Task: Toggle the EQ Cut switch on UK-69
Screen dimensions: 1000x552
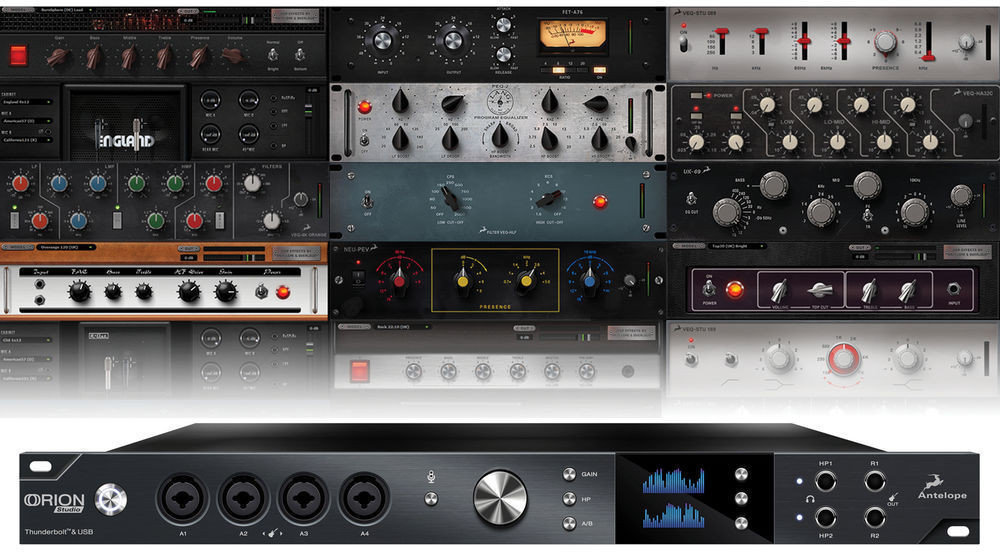Action: tap(691, 200)
